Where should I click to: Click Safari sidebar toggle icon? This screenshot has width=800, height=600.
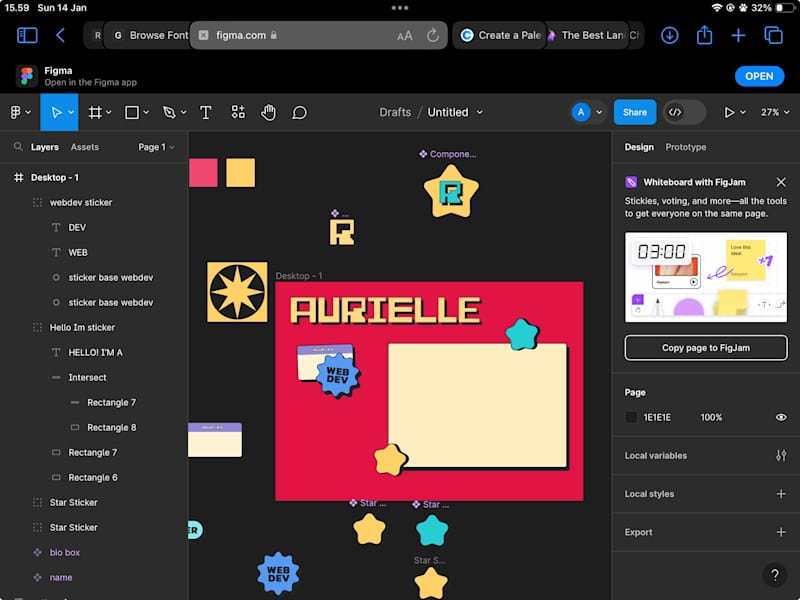27,36
